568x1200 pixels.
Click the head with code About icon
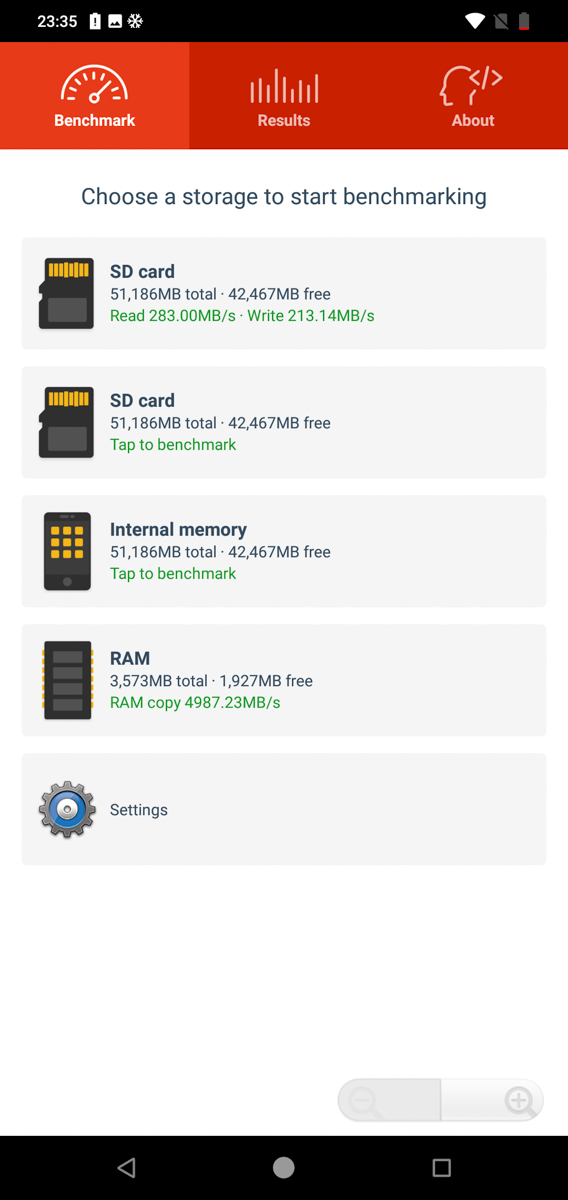click(471, 85)
